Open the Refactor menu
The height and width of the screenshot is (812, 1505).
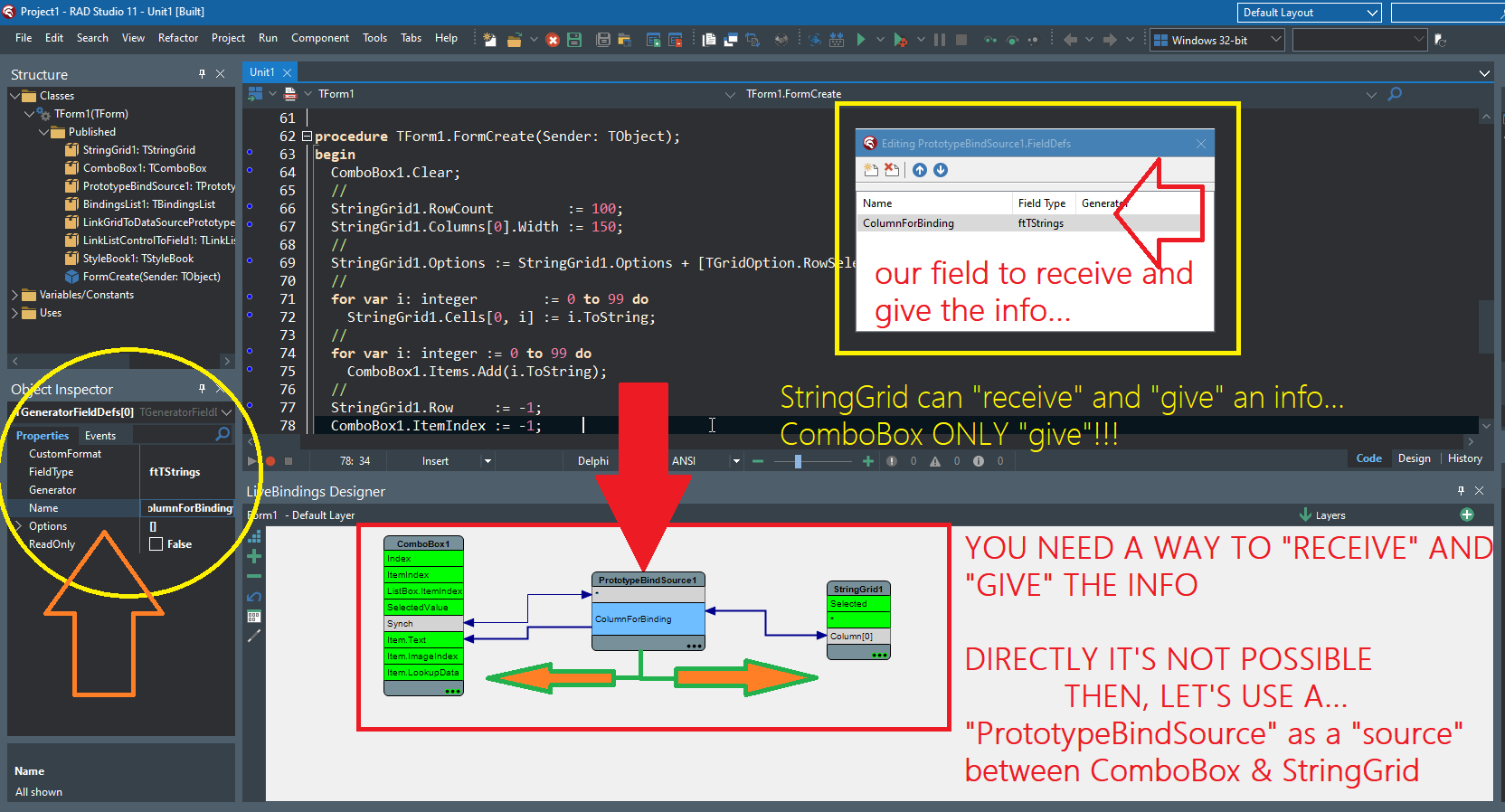click(177, 38)
